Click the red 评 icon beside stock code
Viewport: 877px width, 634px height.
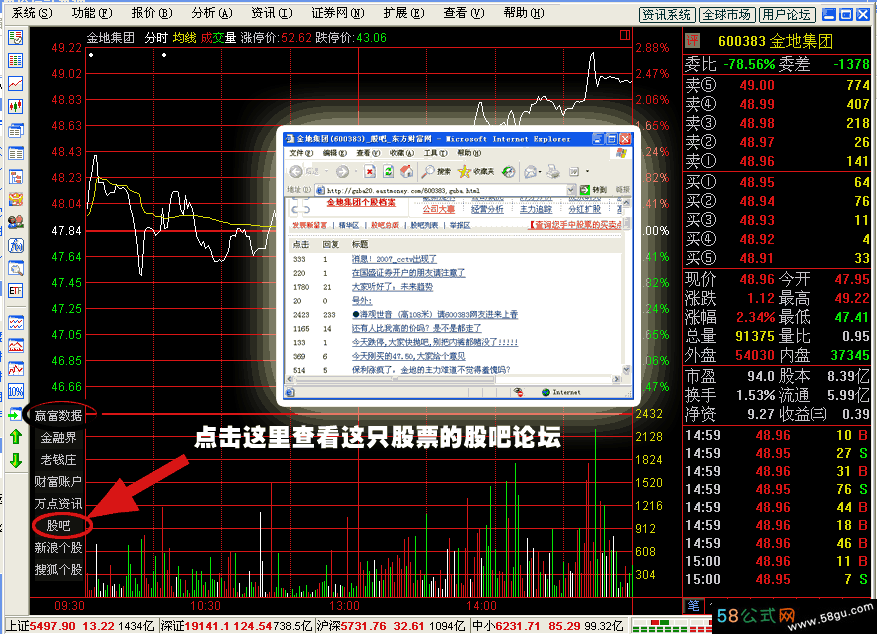(x=692, y=40)
